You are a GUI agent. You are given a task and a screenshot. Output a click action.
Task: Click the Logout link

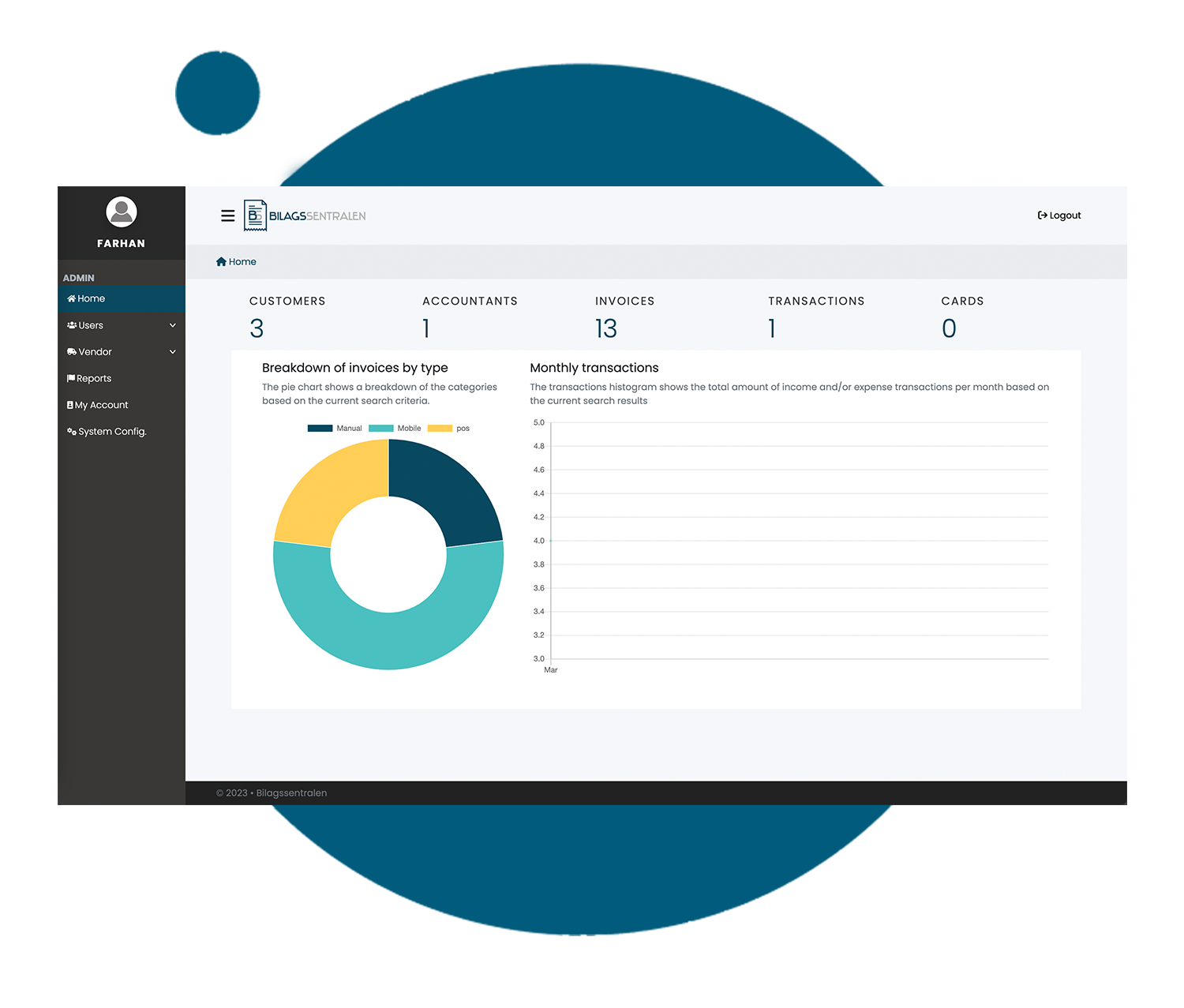pyautogui.click(x=1065, y=215)
